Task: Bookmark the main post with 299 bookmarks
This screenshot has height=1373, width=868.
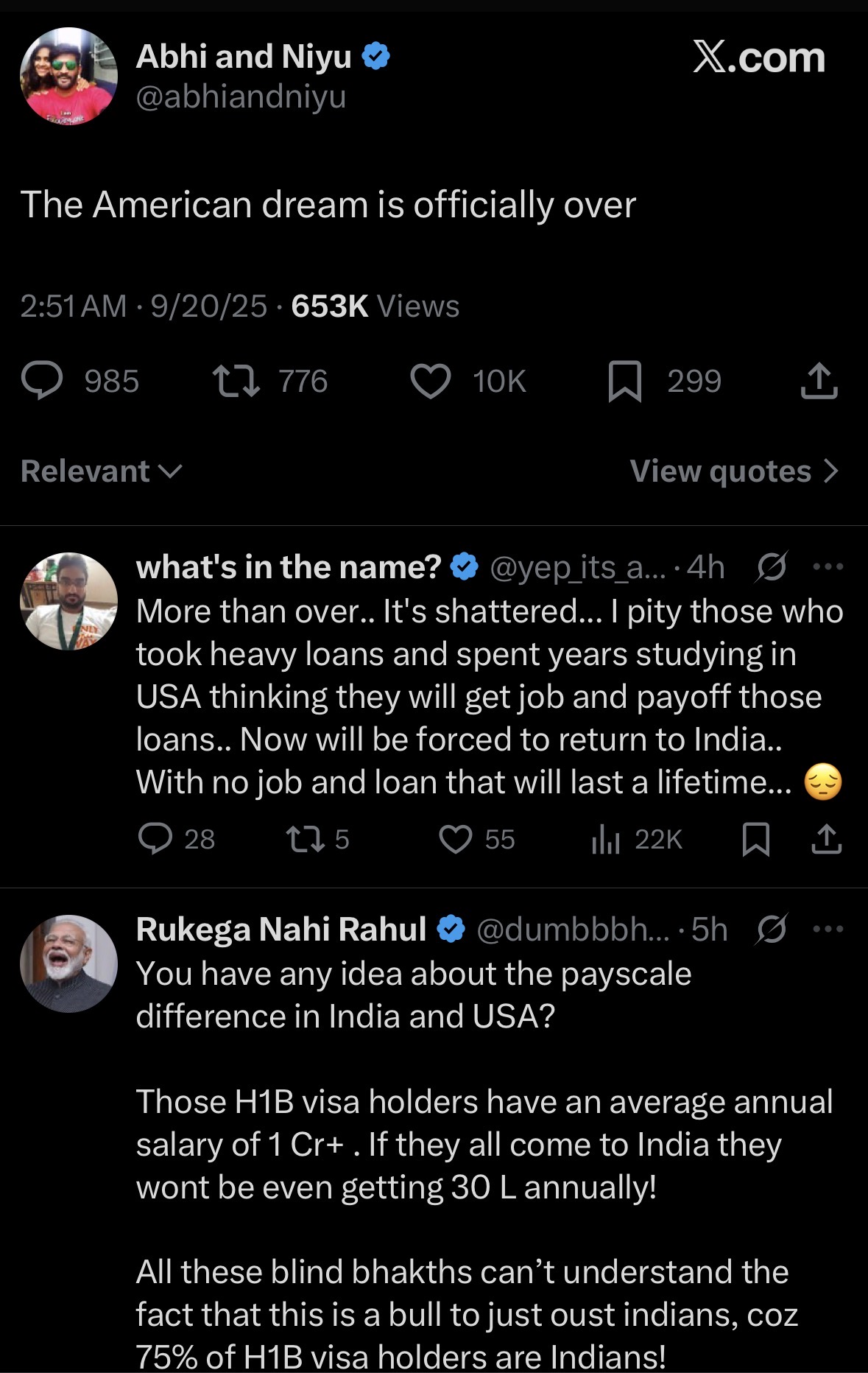Action: click(x=624, y=382)
